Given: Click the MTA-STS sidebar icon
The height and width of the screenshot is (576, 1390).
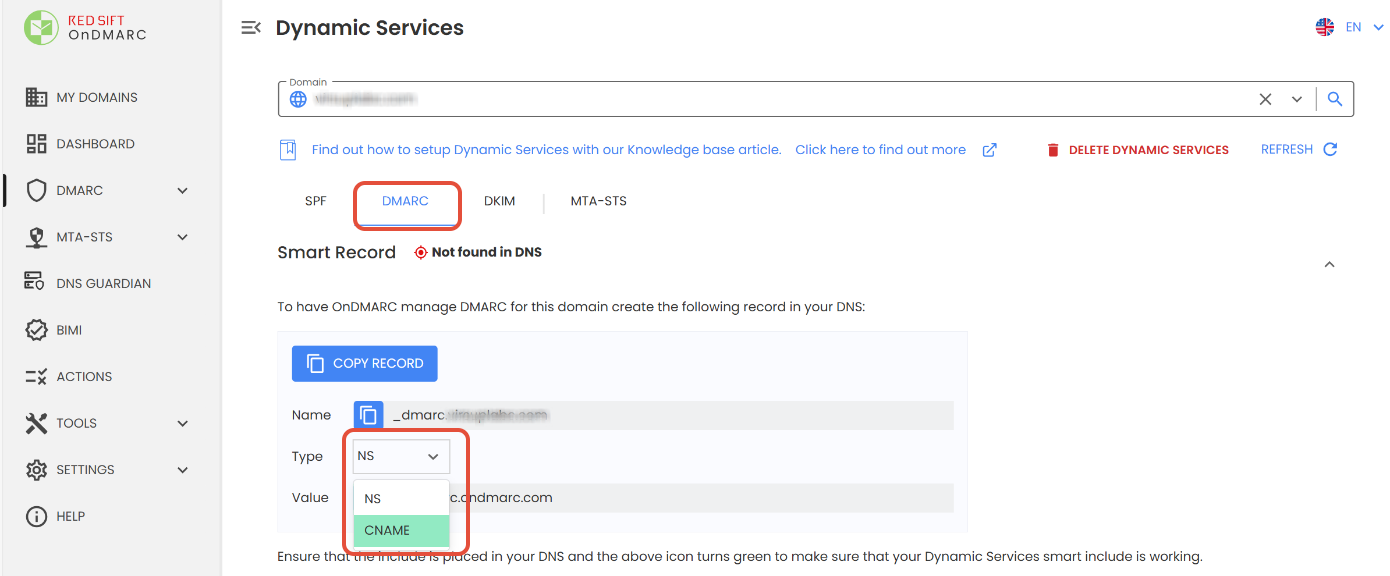Looking at the screenshot, I should [x=36, y=237].
